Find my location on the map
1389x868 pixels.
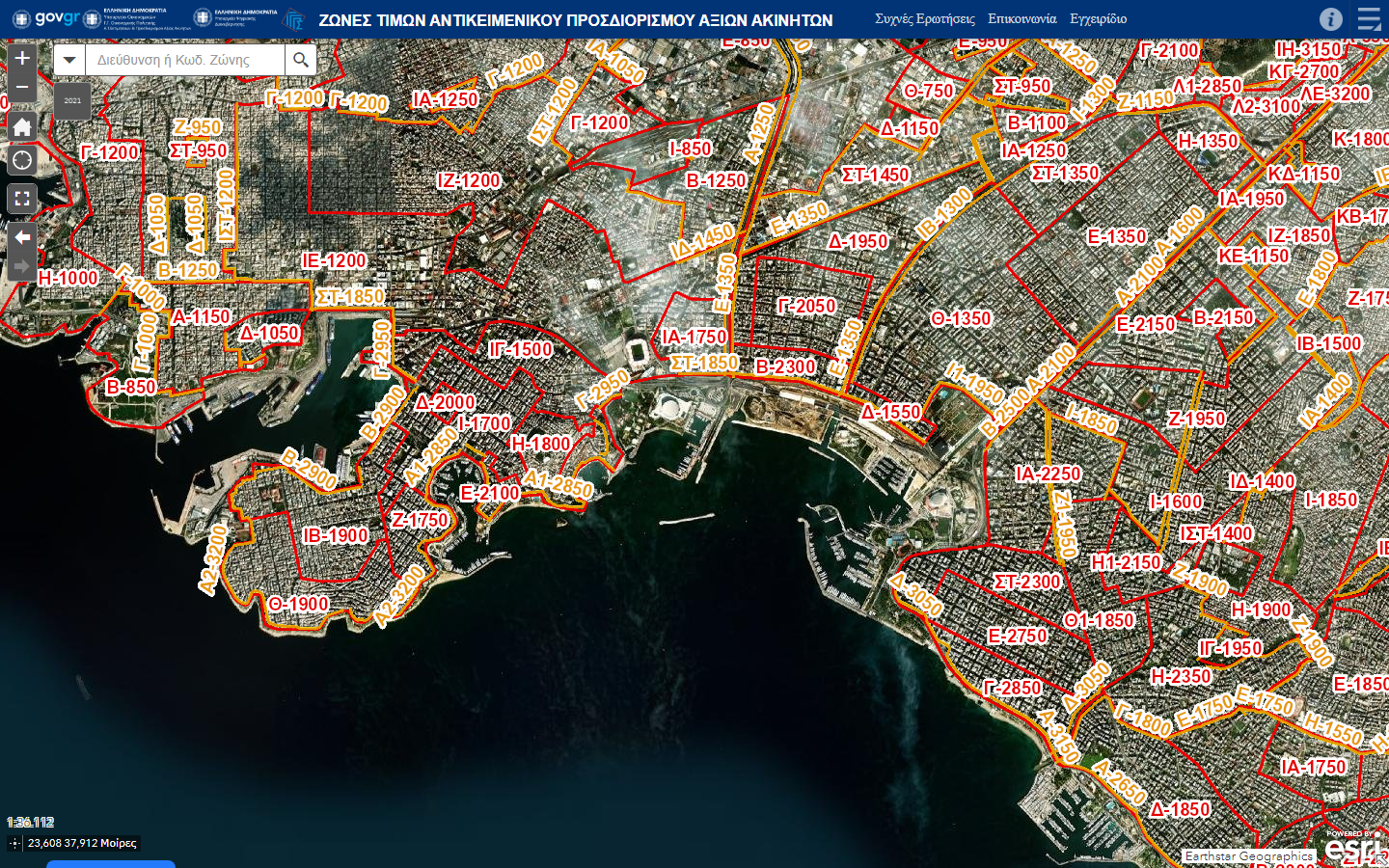(22, 160)
